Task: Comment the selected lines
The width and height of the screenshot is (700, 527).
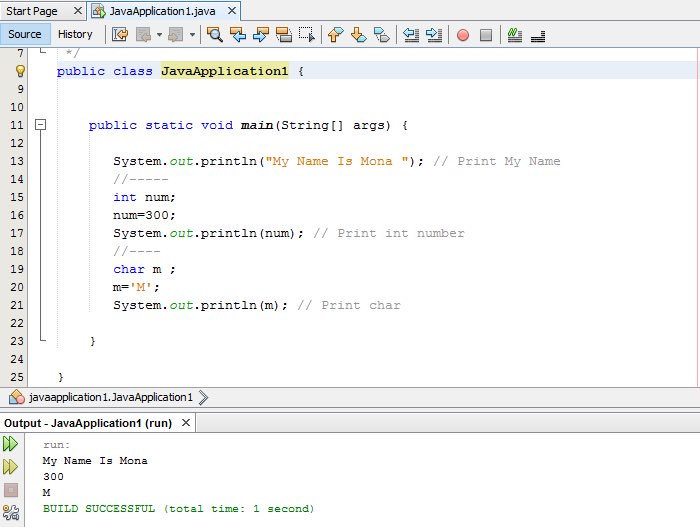Action: 515,35
